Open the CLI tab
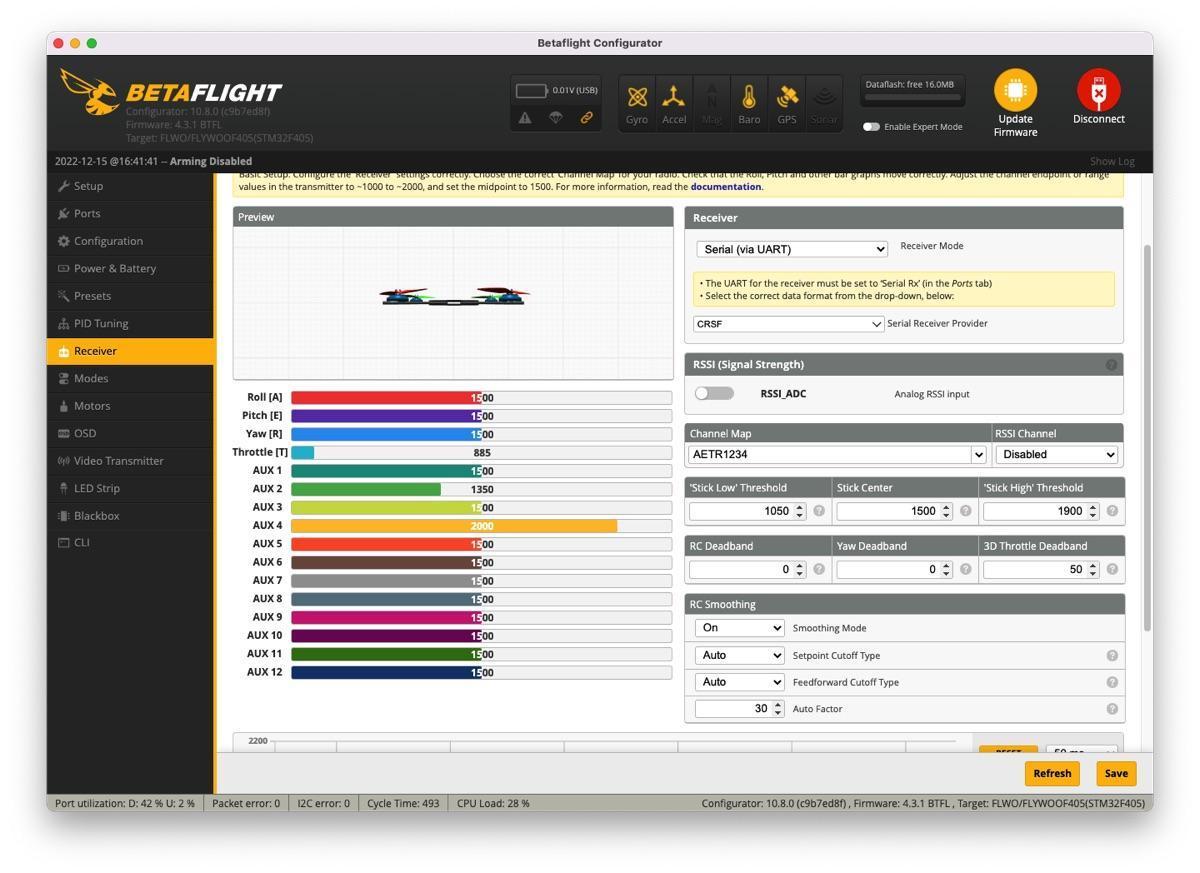 130,542
